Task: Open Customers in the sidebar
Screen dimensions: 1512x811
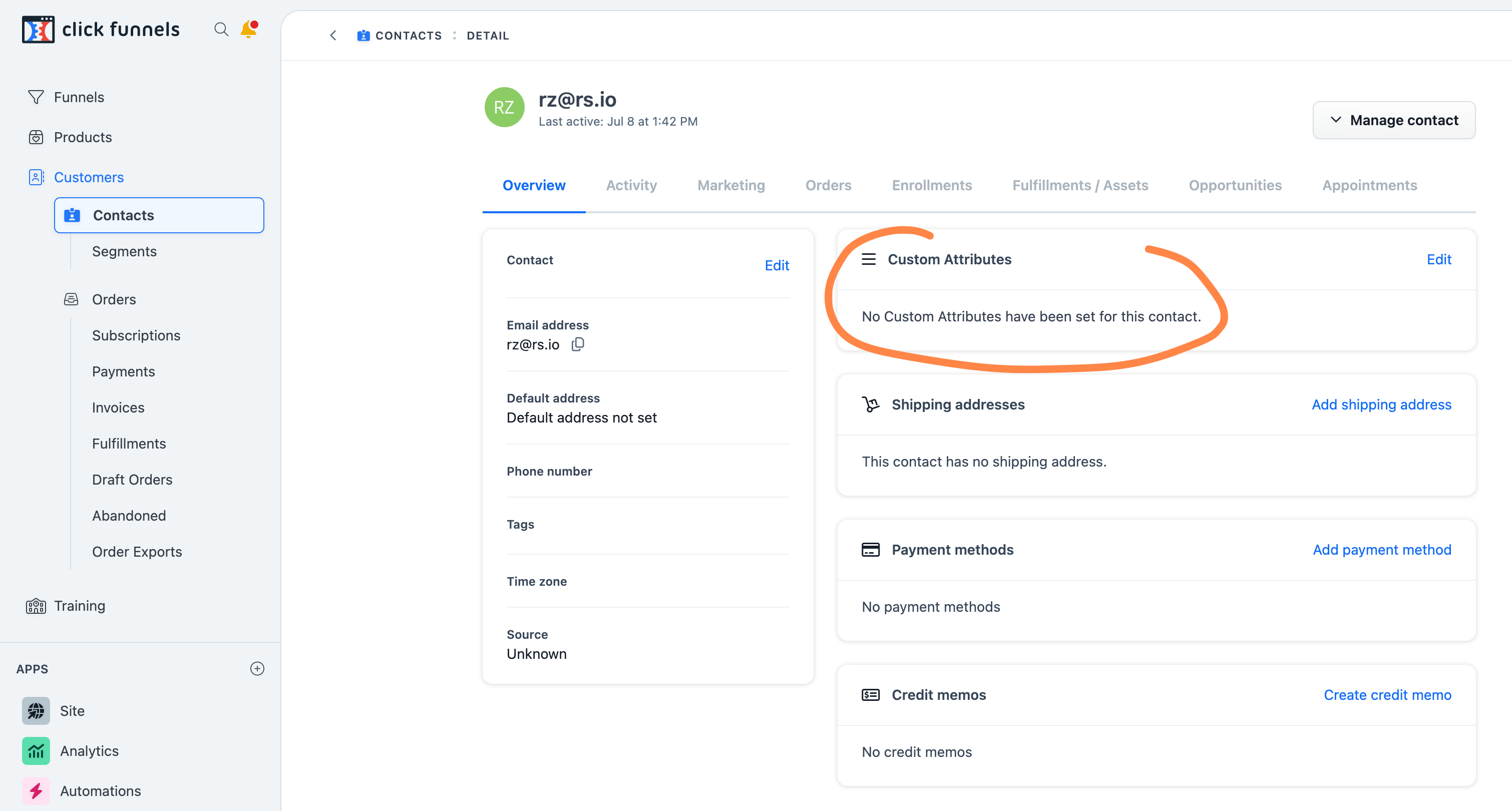Action: 89,177
